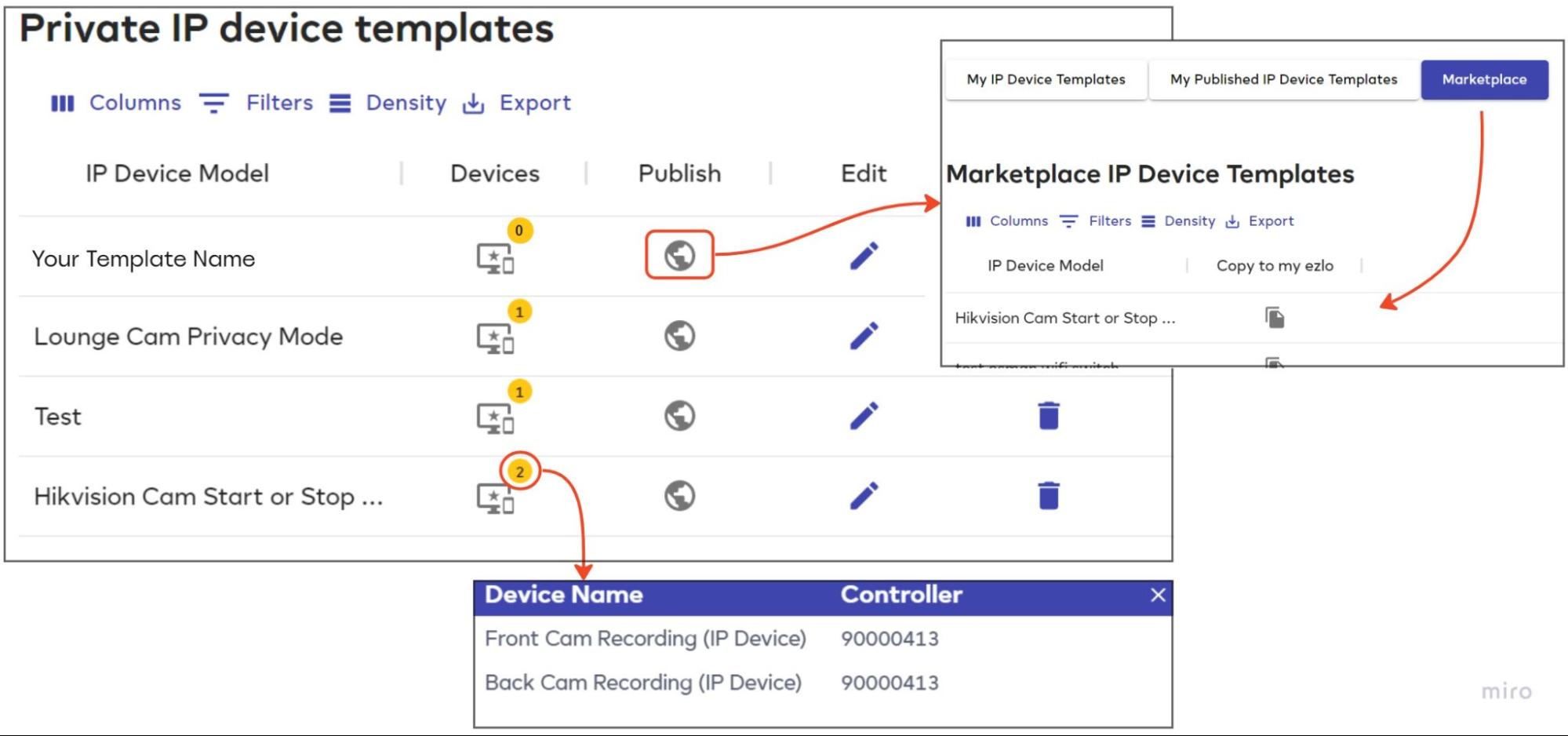
Task: Click pencil icon for Your Template Name
Action: pos(864,256)
